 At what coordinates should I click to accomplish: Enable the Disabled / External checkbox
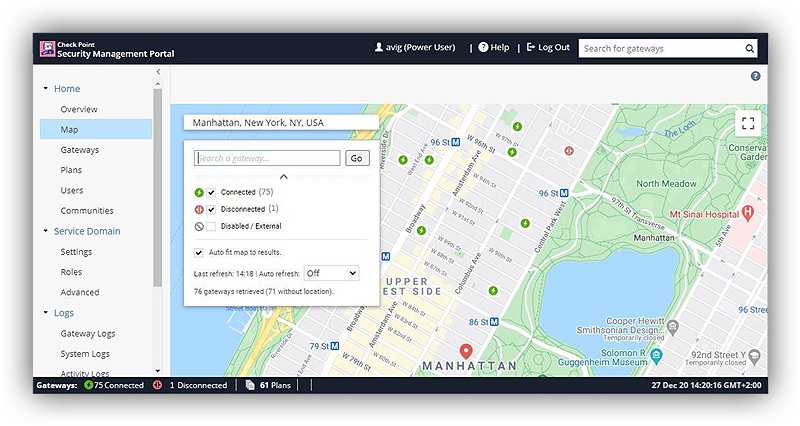pos(211,227)
